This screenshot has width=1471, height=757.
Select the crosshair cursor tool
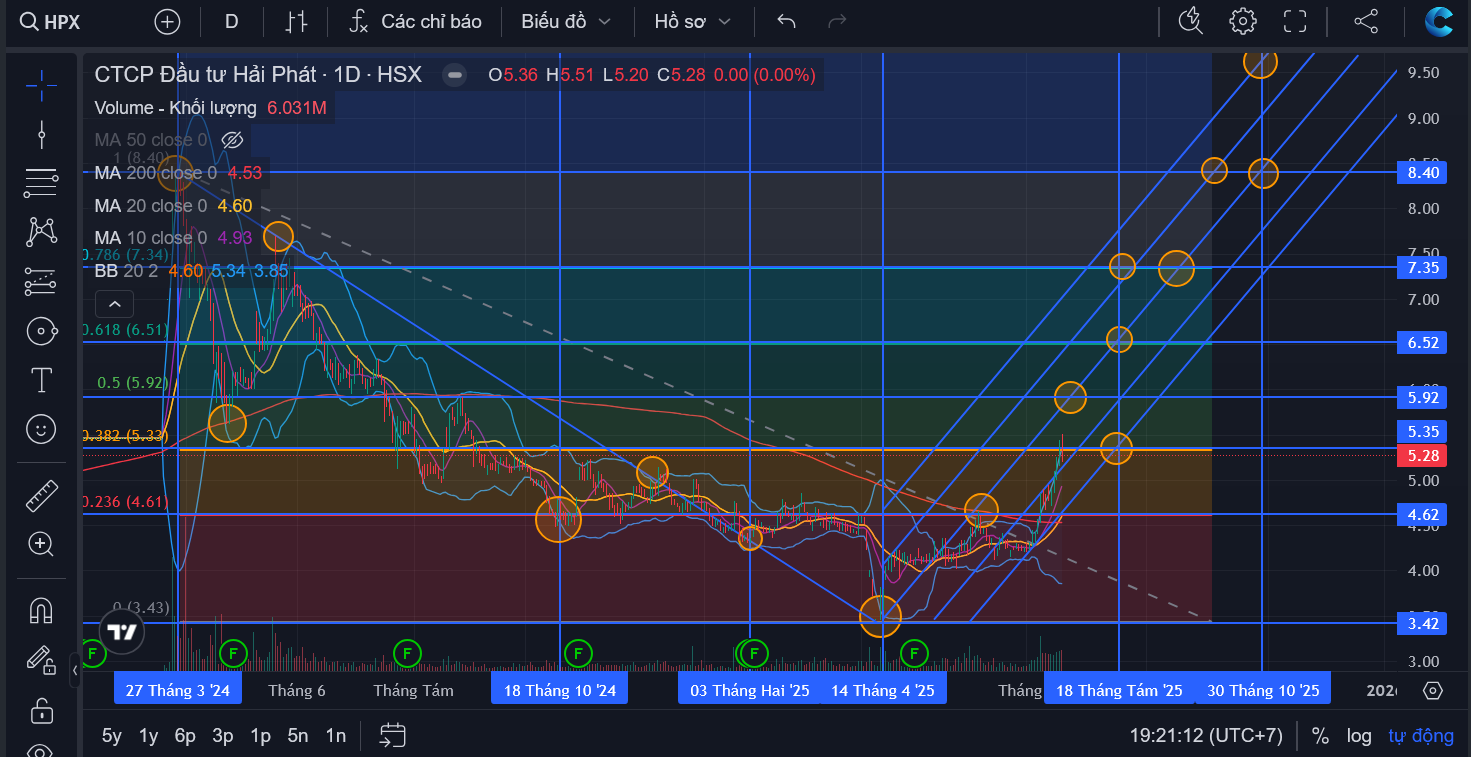[41, 85]
